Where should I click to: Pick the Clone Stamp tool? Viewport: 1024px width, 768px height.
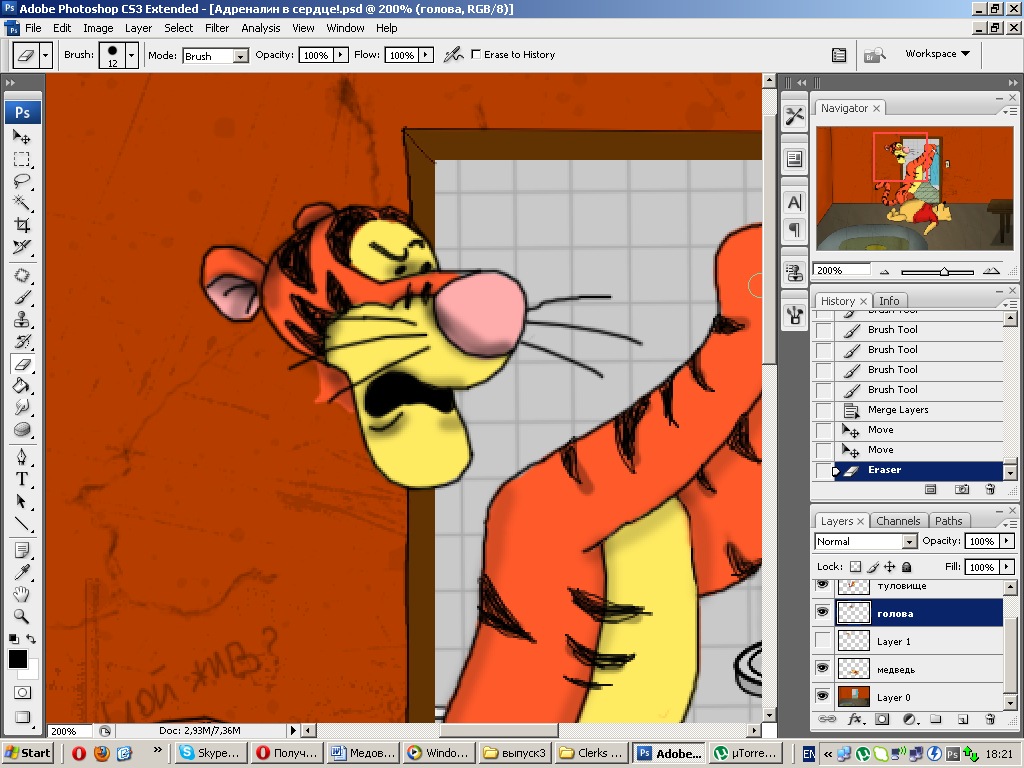click(x=22, y=320)
